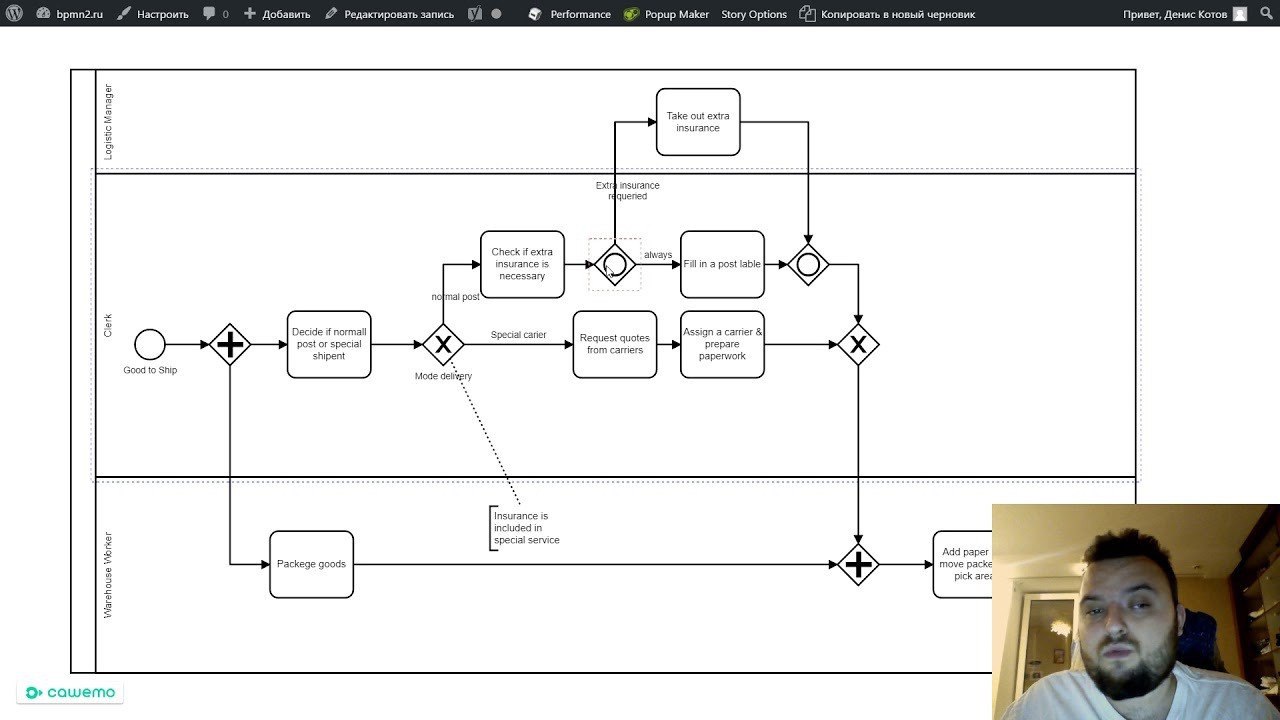Viewport: 1280px width, 720px height.
Task: Click Копировать в новый черновик
Action: 887,14
